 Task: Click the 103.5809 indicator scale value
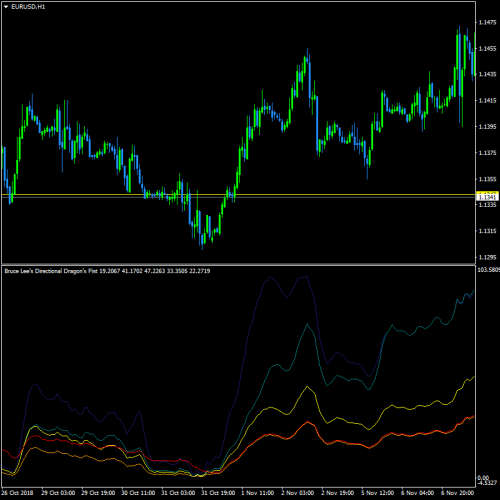pos(488,269)
